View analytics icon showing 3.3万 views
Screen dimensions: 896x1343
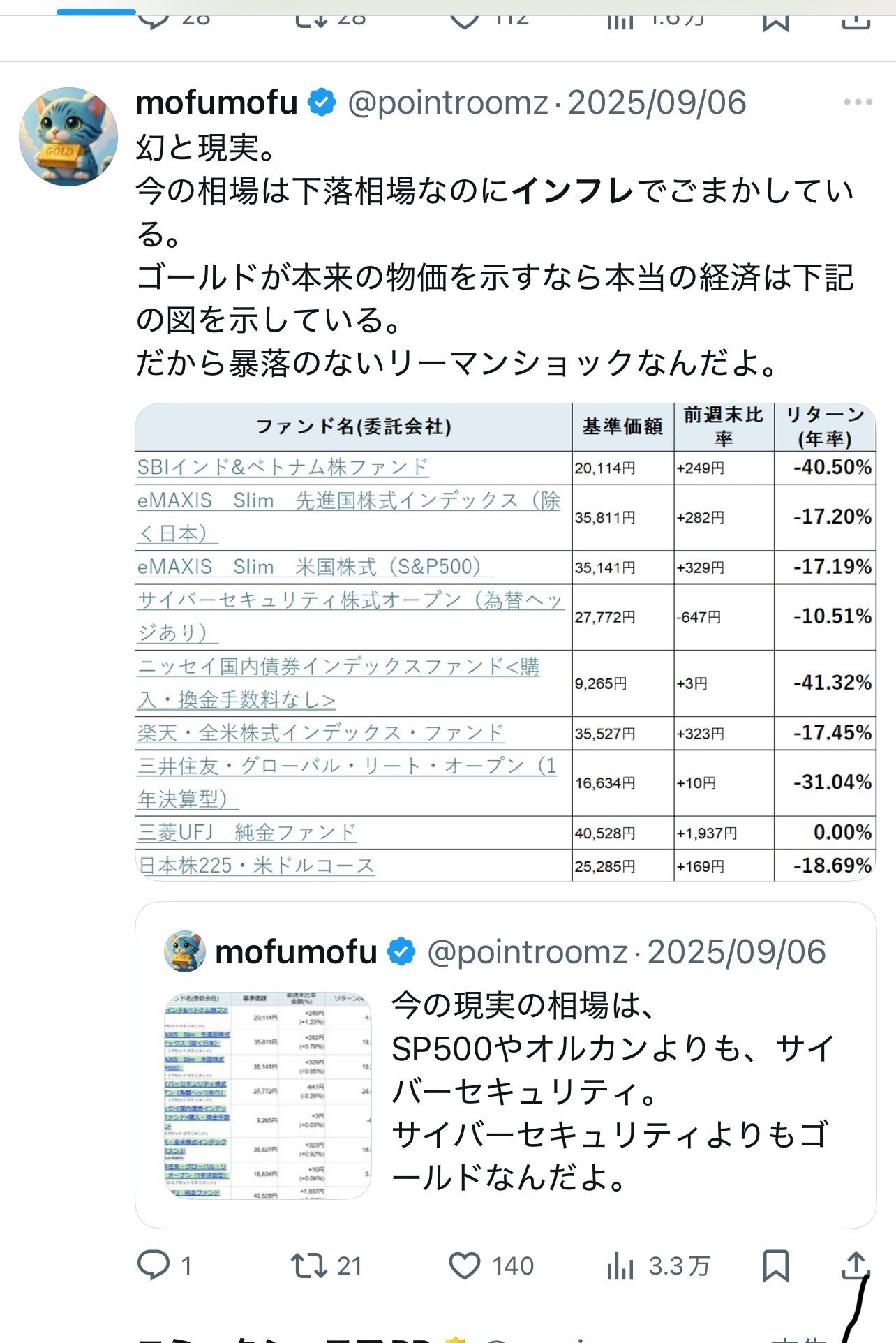pos(620,1266)
